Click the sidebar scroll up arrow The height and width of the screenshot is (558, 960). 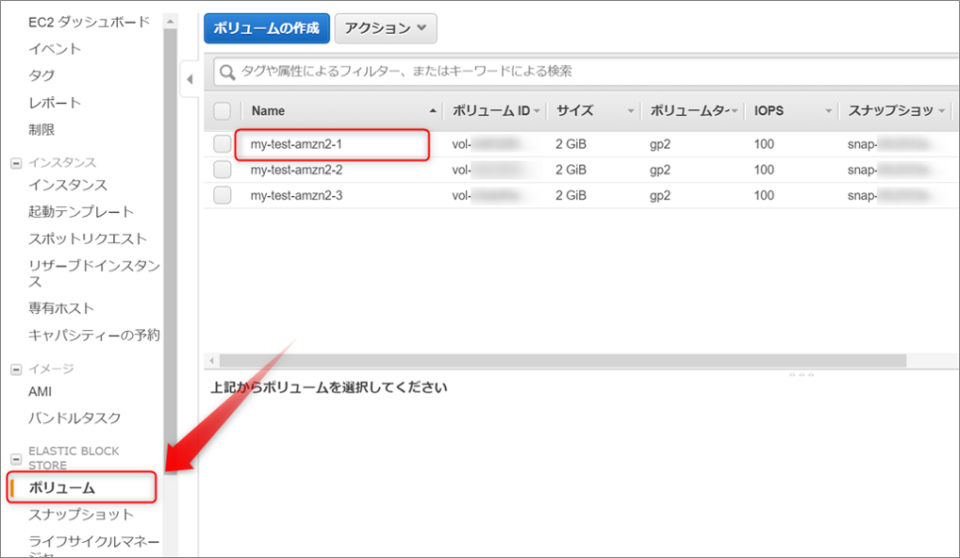click(x=170, y=21)
